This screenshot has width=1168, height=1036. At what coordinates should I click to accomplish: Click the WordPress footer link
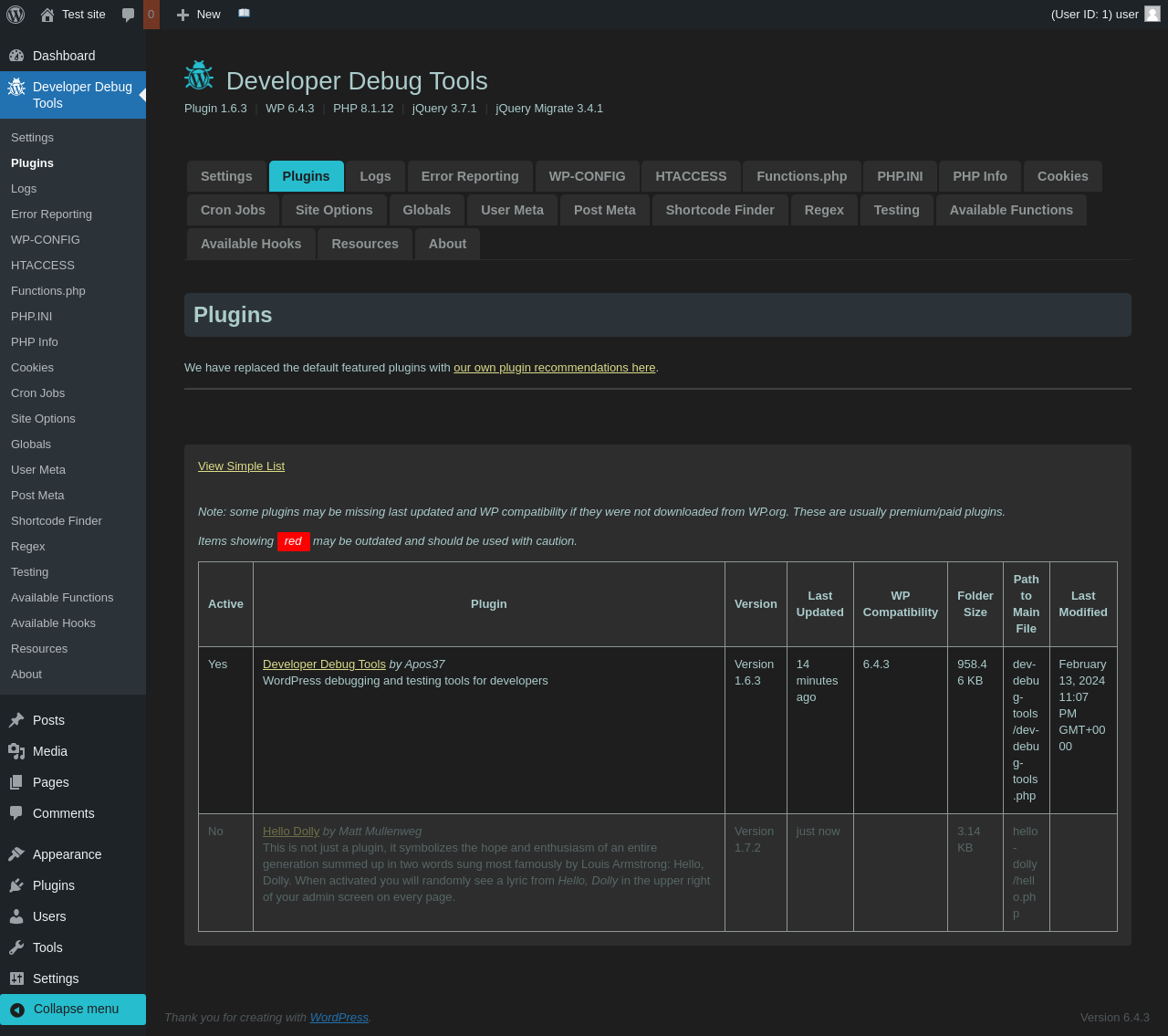point(339,1018)
